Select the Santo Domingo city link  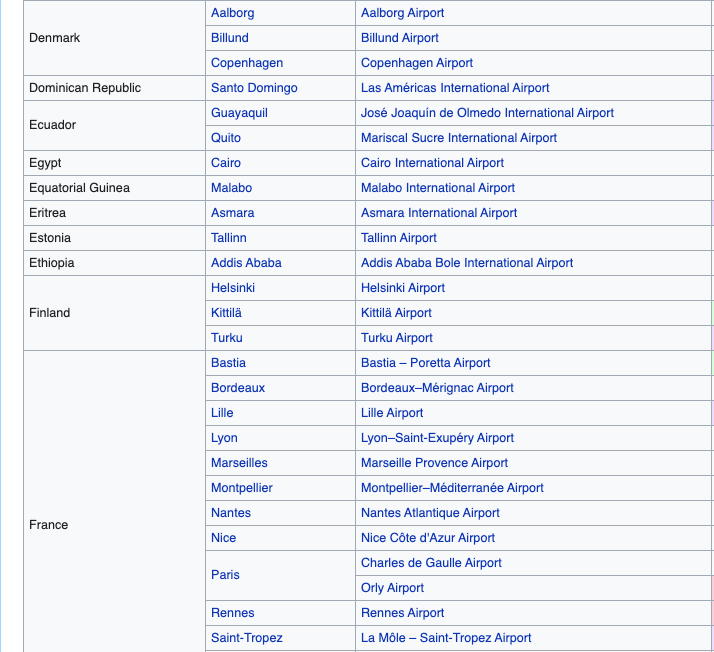pyautogui.click(x=254, y=88)
